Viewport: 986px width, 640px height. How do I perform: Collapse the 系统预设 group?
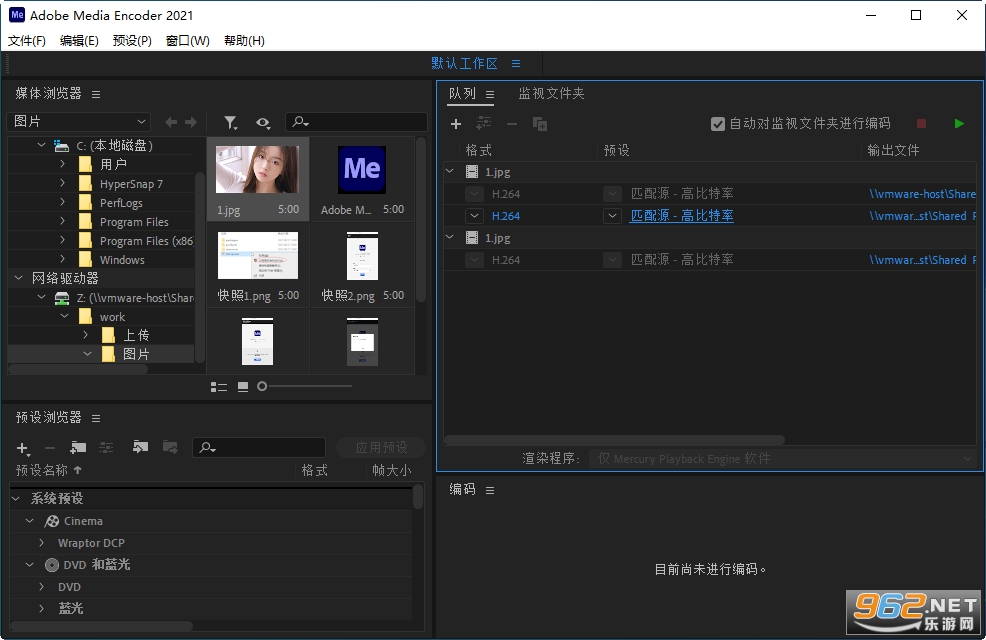(x=16, y=498)
